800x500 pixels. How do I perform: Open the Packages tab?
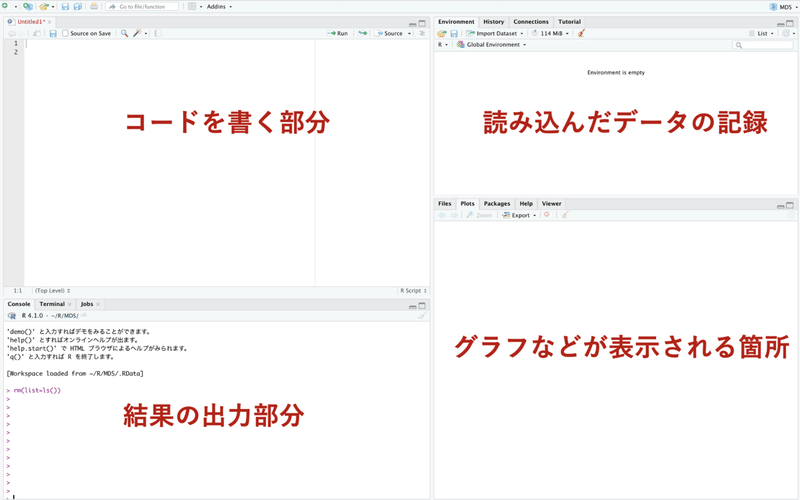click(x=497, y=204)
